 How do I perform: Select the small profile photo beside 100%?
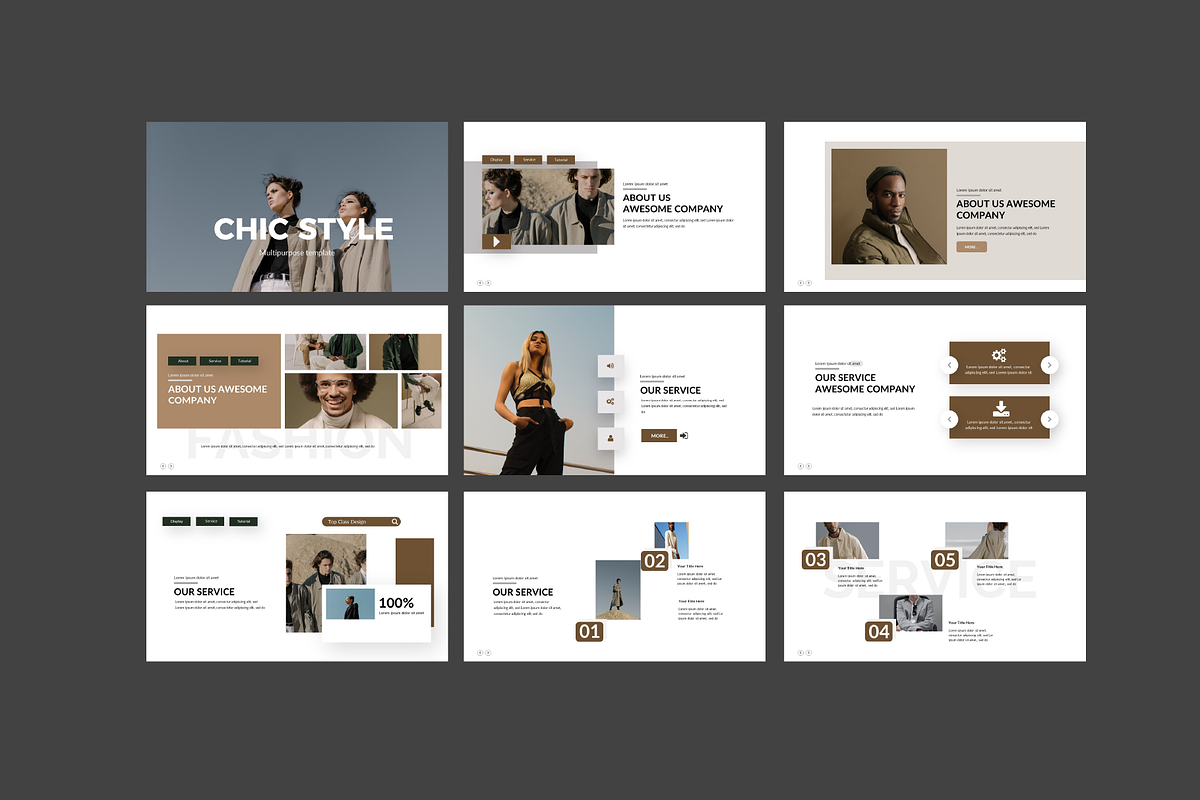pos(350,604)
